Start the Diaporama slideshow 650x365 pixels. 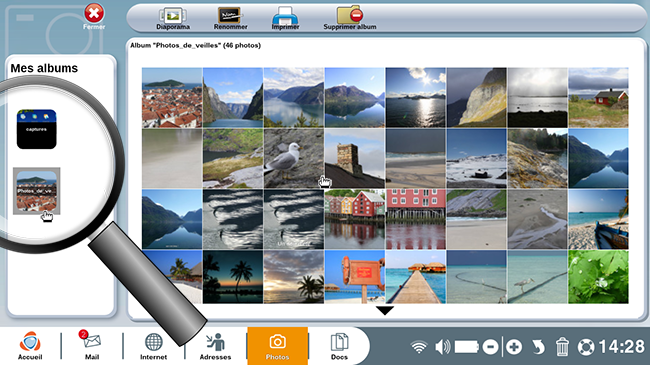coord(173,19)
